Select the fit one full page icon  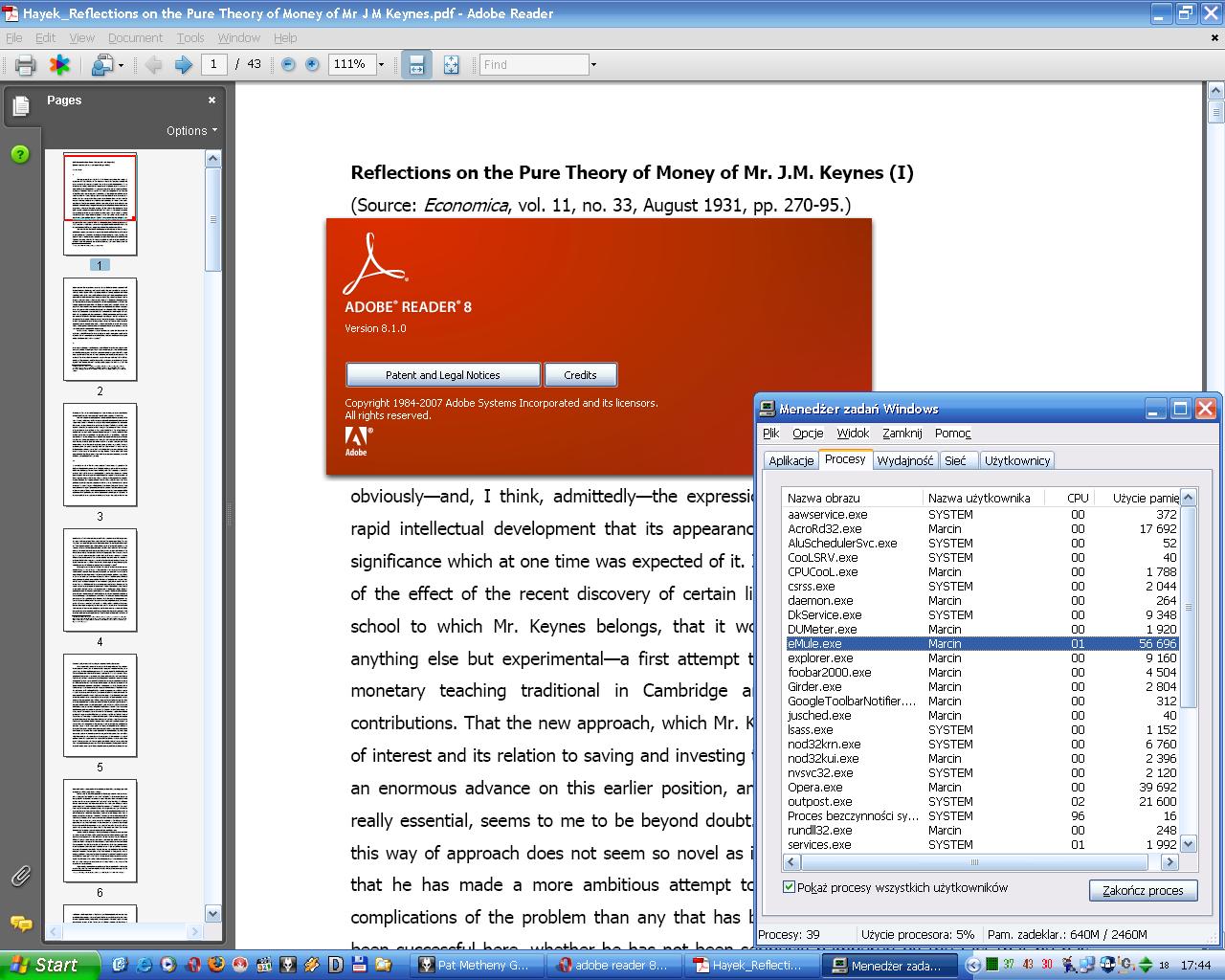(x=451, y=65)
